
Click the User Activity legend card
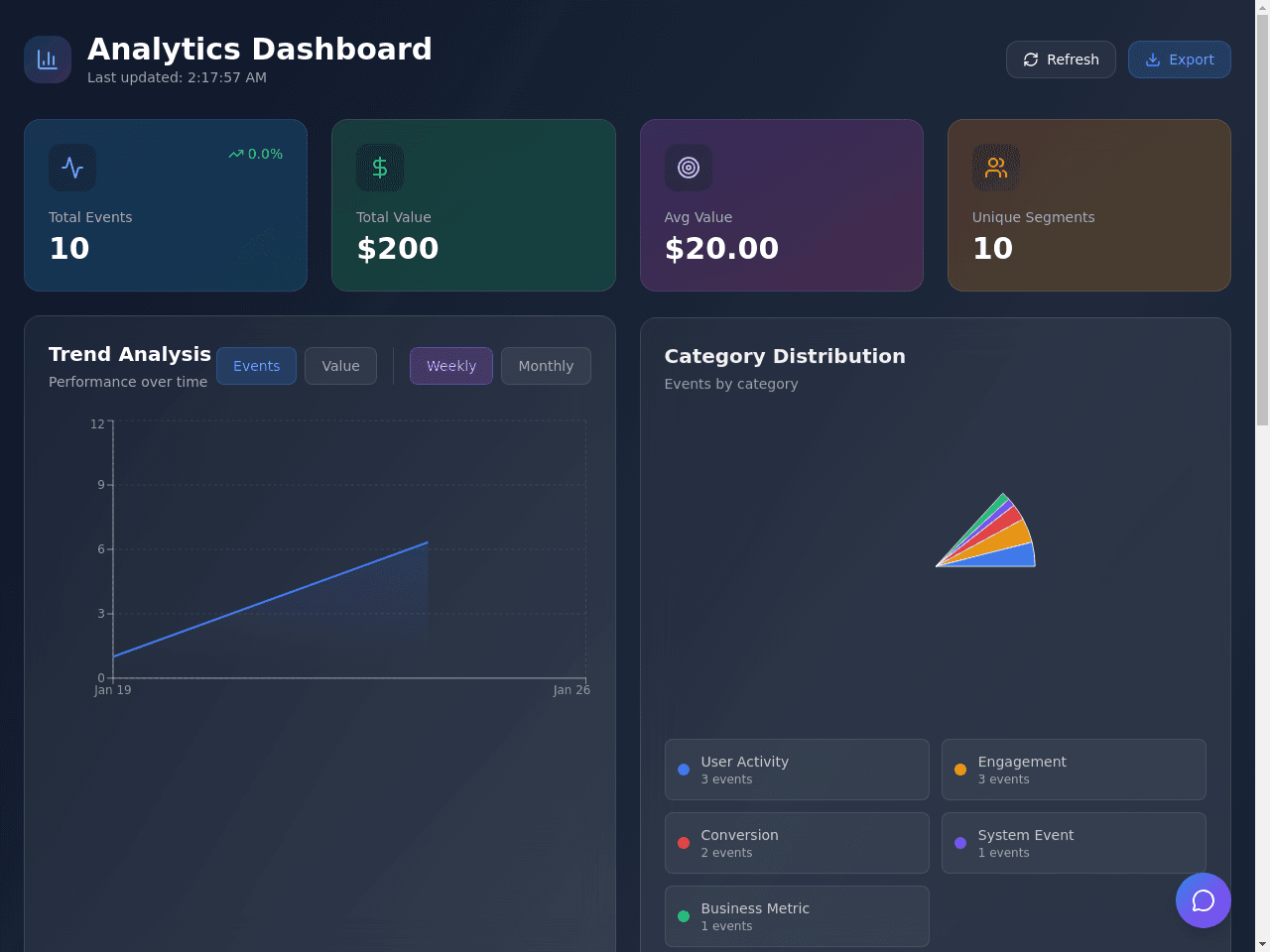click(797, 770)
